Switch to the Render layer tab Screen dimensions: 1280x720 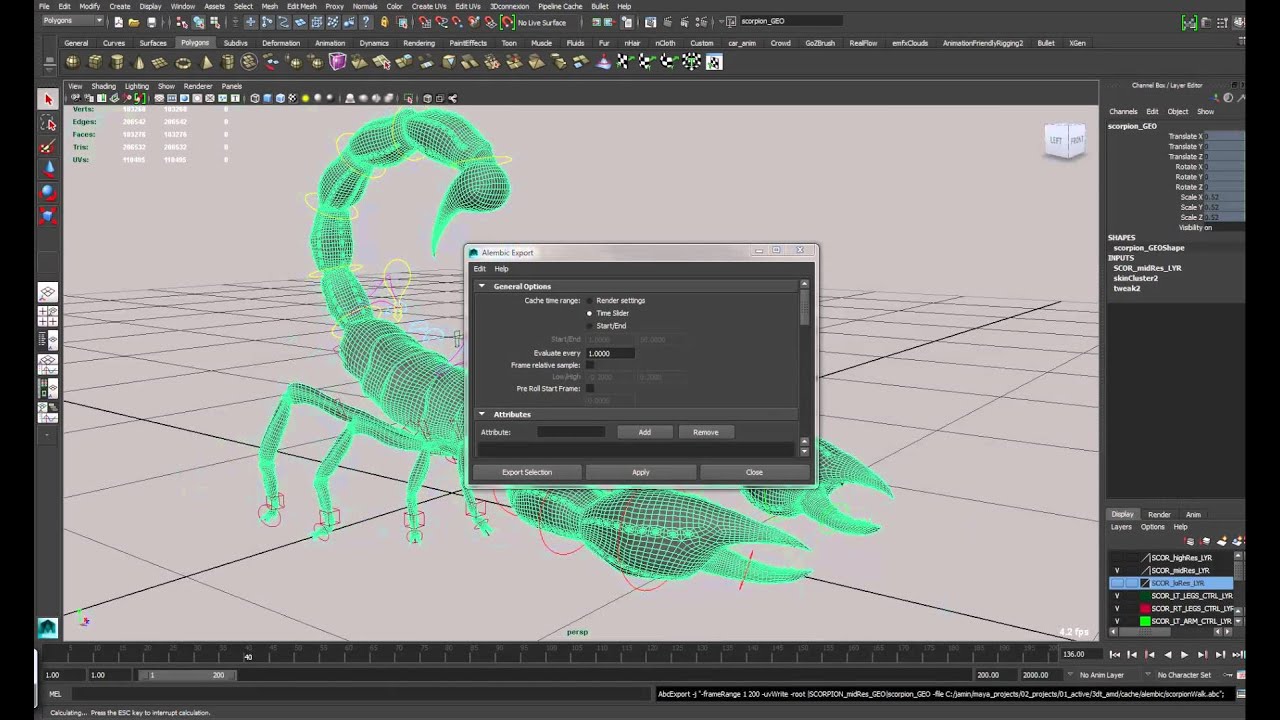(x=1159, y=515)
